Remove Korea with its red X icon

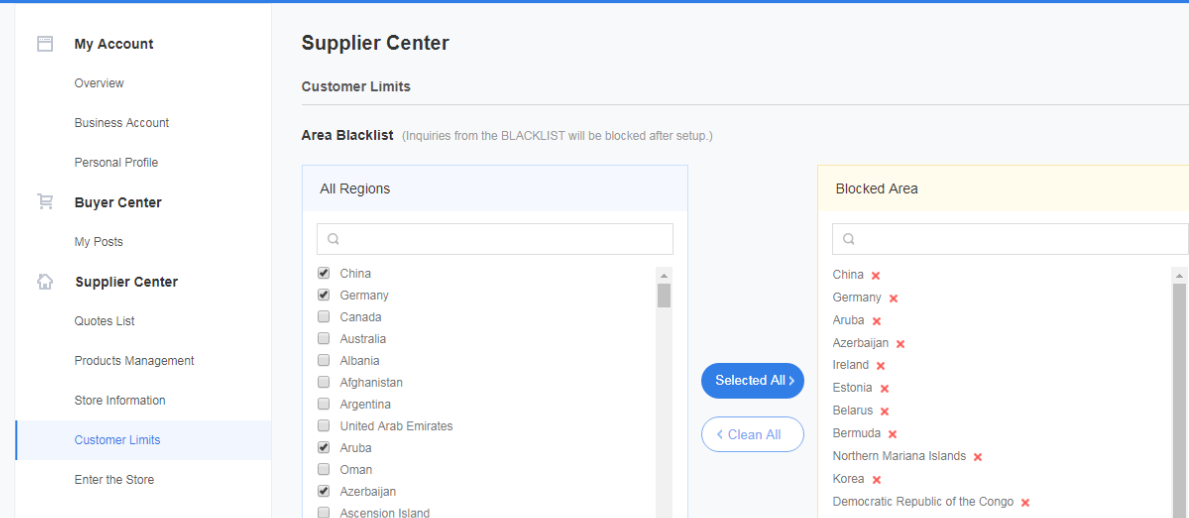[x=877, y=479]
